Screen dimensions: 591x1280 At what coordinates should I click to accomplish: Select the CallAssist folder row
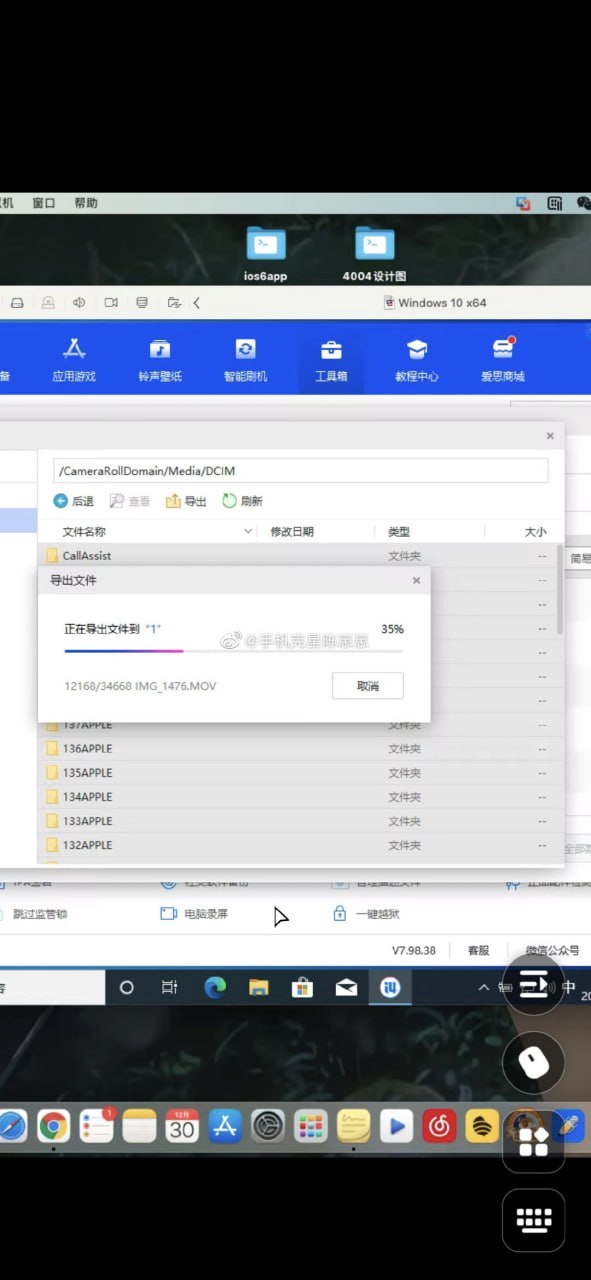(298, 555)
